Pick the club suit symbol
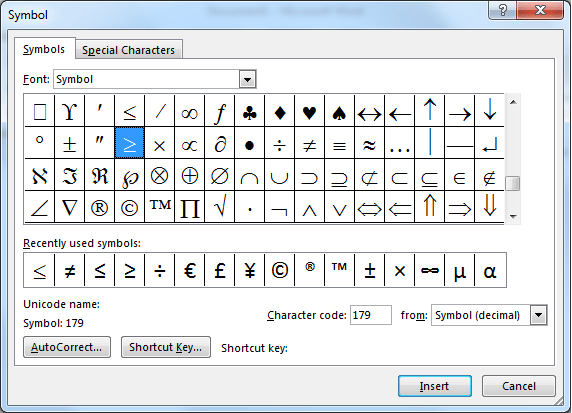 [x=250, y=111]
